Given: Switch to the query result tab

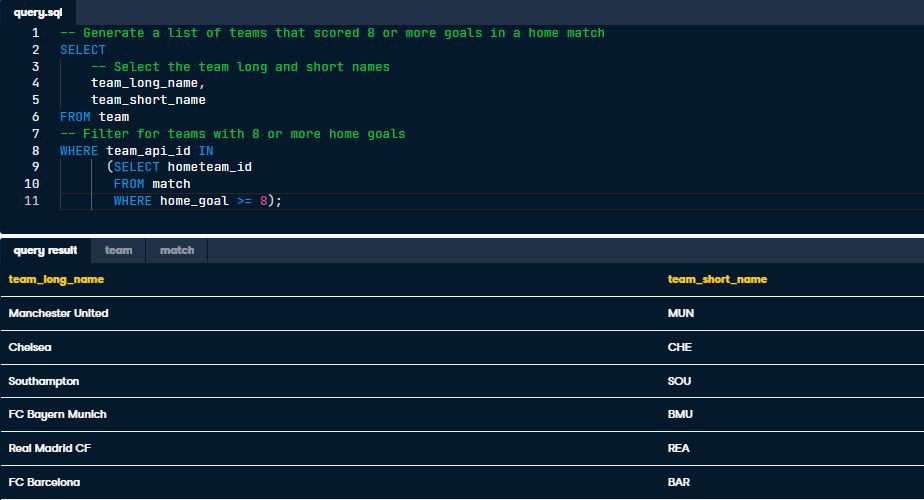Looking at the screenshot, I should coord(45,251).
